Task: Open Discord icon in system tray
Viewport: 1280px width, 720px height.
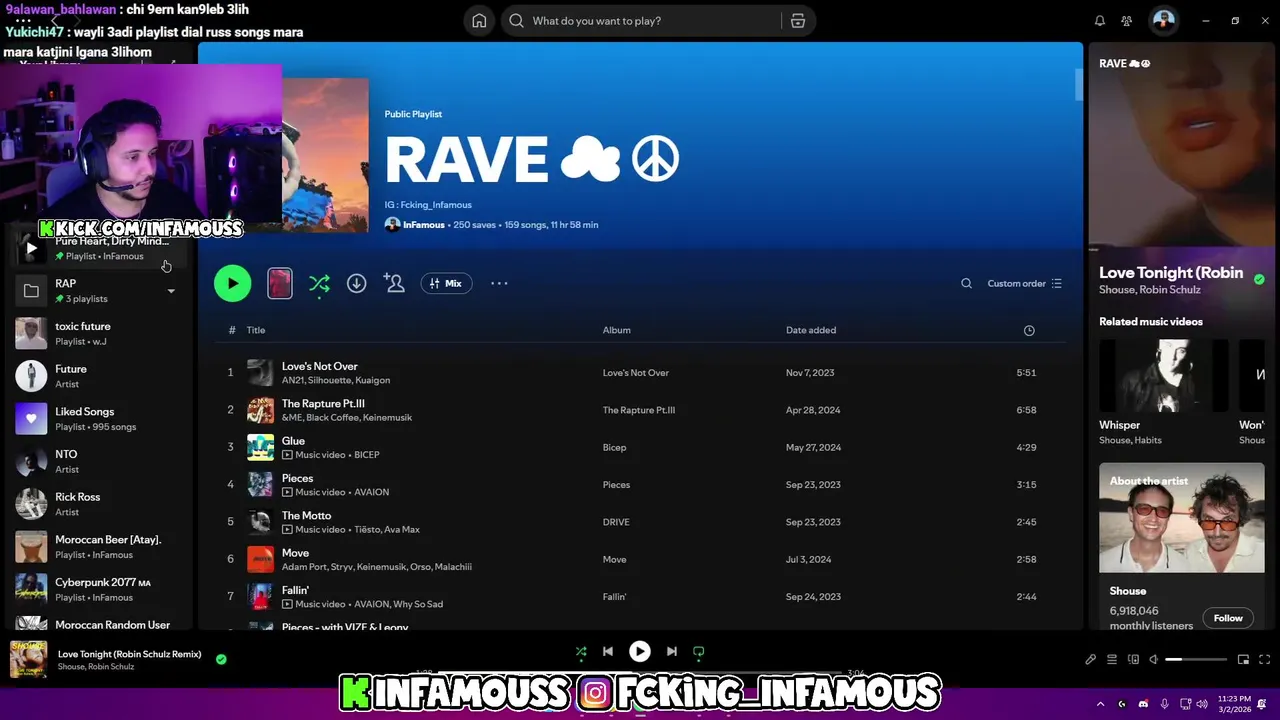Action: pos(1143,704)
